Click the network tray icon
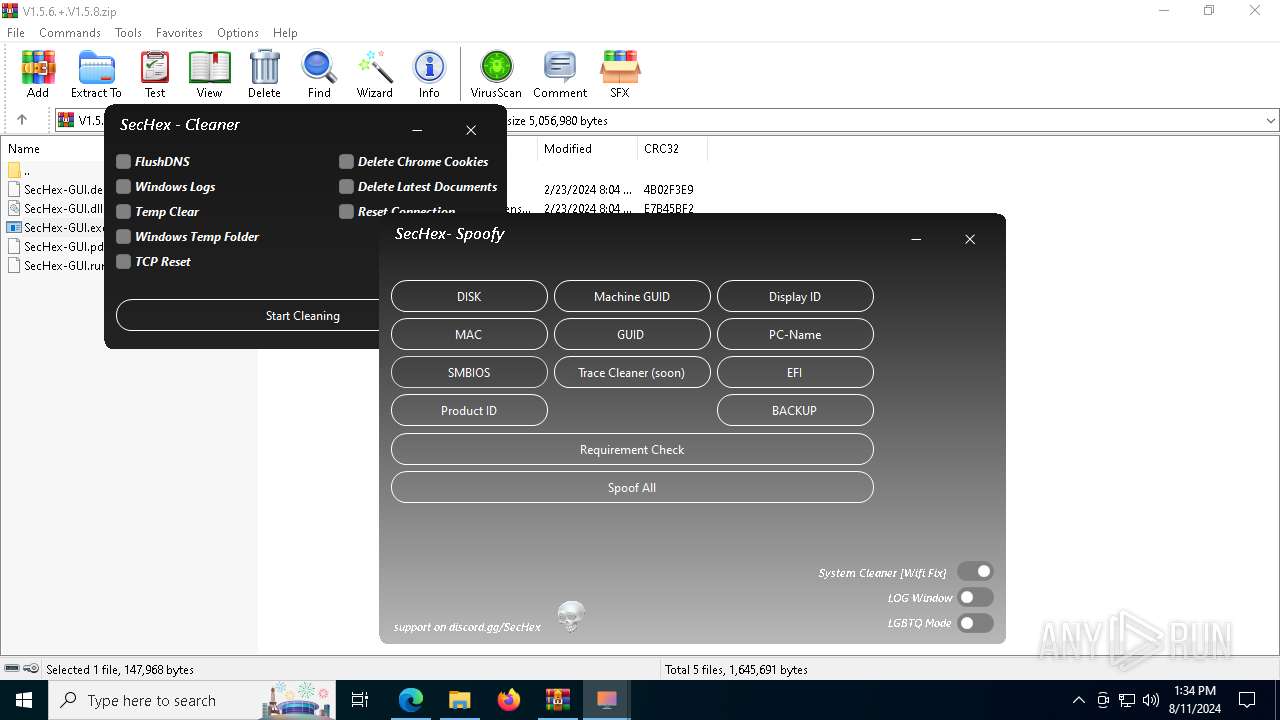The height and width of the screenshot is (720, 1280). pyautogui.click(x=1127, y=700)
